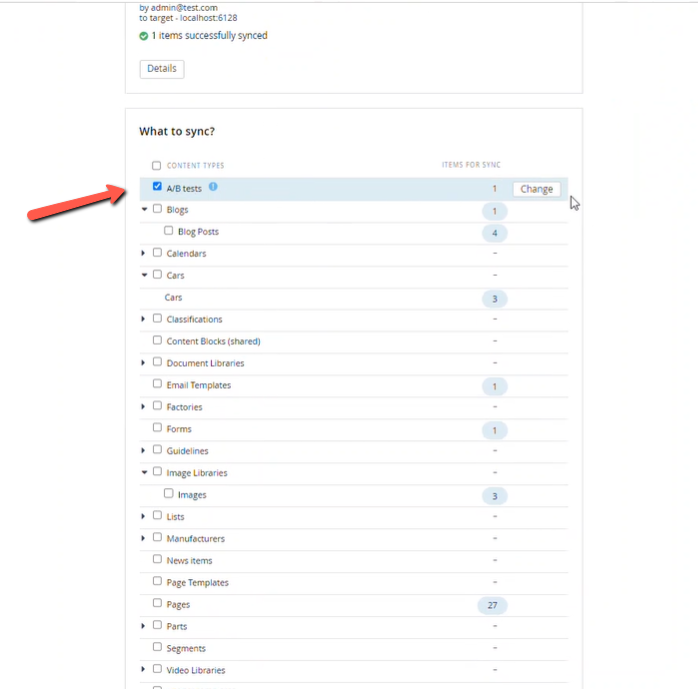Click Change button for A/B tests
This screenshot has height=689, width=698.
pyautogui.click(x=536, y=189)
